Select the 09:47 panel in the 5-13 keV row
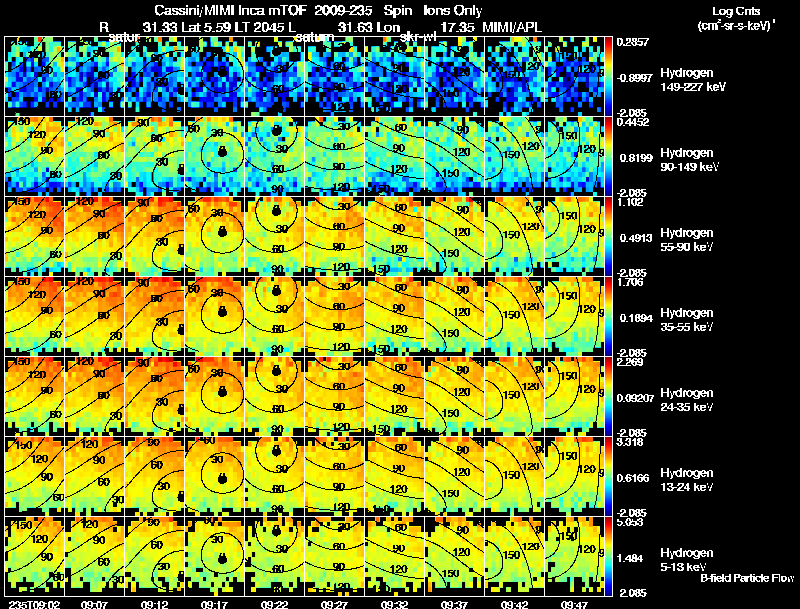Viewport: 800px width, 609px height. point(574,557)
